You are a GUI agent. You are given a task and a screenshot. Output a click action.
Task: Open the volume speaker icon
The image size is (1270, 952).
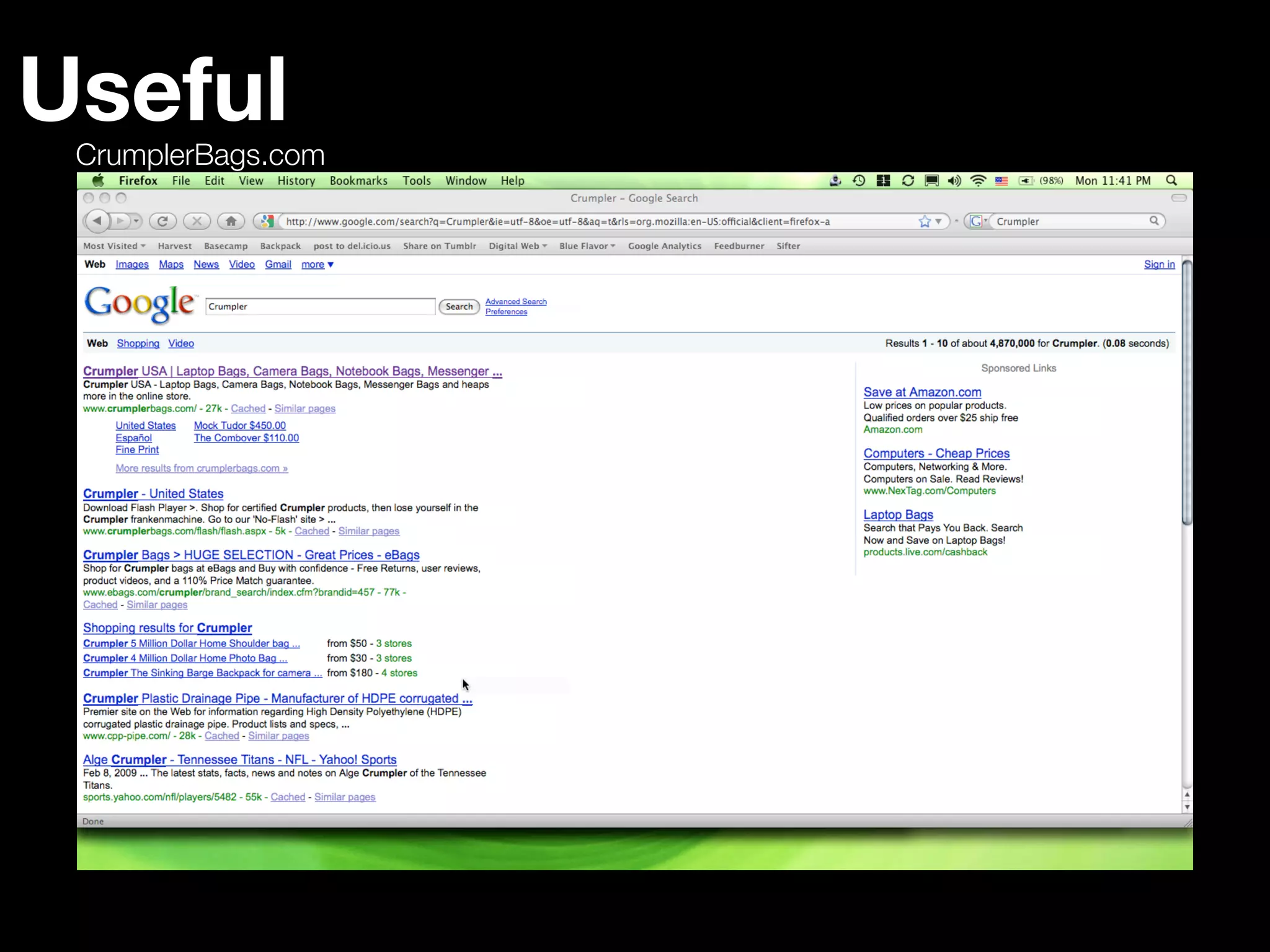pyautogui.click(x=954, y=180)
